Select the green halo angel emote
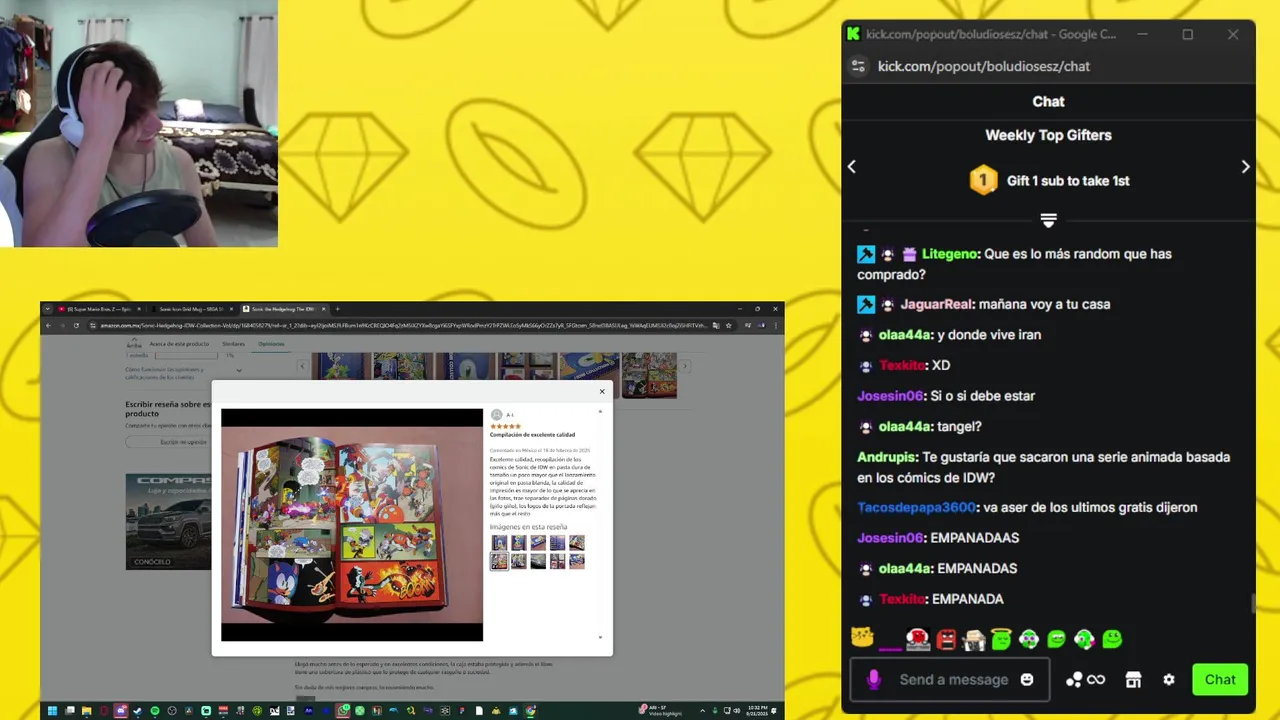 tap(1001, 638)
